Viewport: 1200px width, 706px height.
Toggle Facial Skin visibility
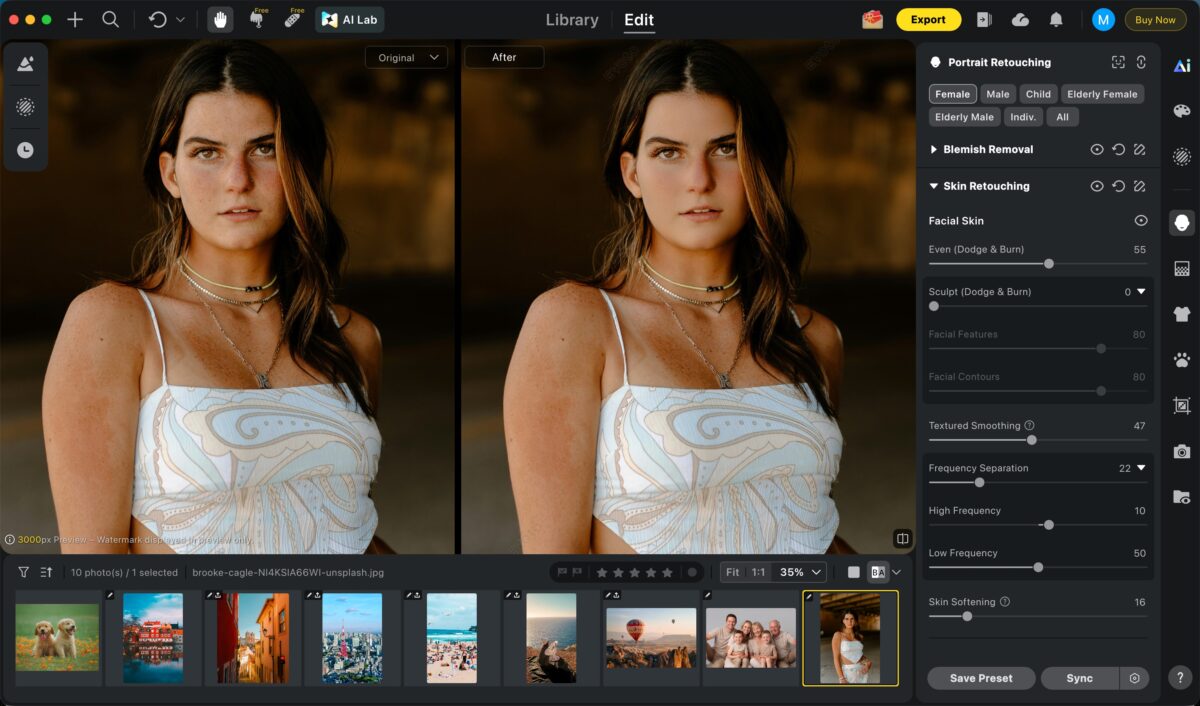pos(1140,220)
